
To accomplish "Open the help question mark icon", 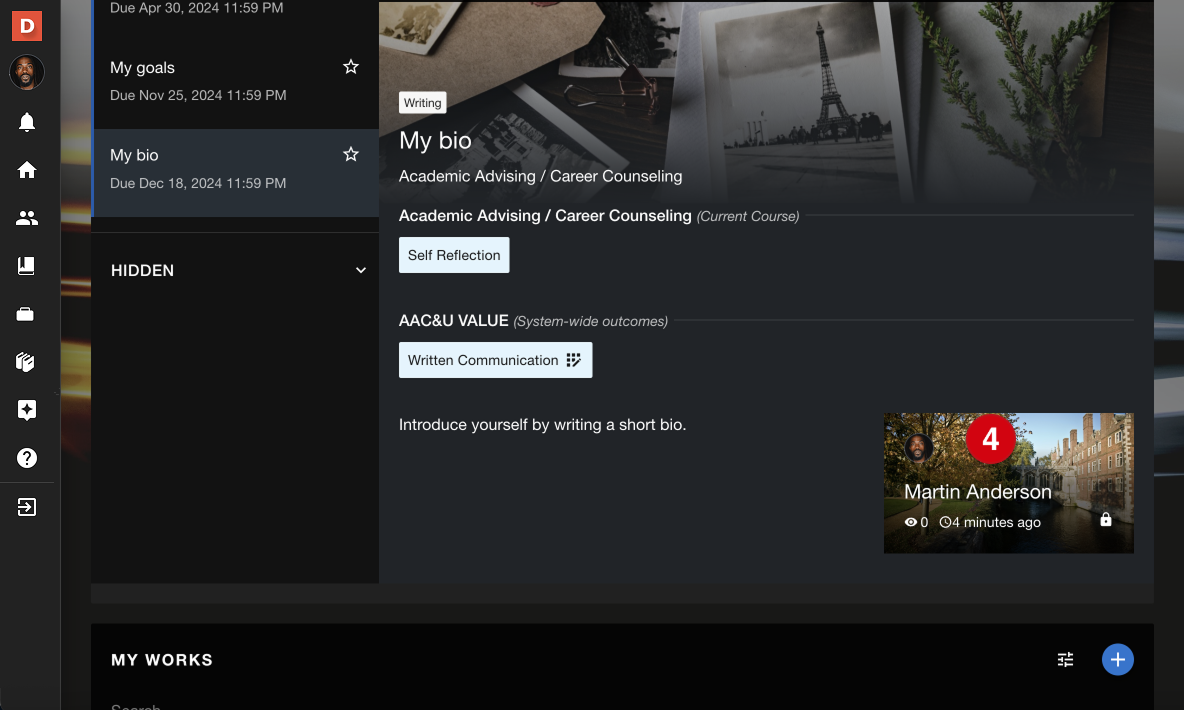I will coord(26,458).
